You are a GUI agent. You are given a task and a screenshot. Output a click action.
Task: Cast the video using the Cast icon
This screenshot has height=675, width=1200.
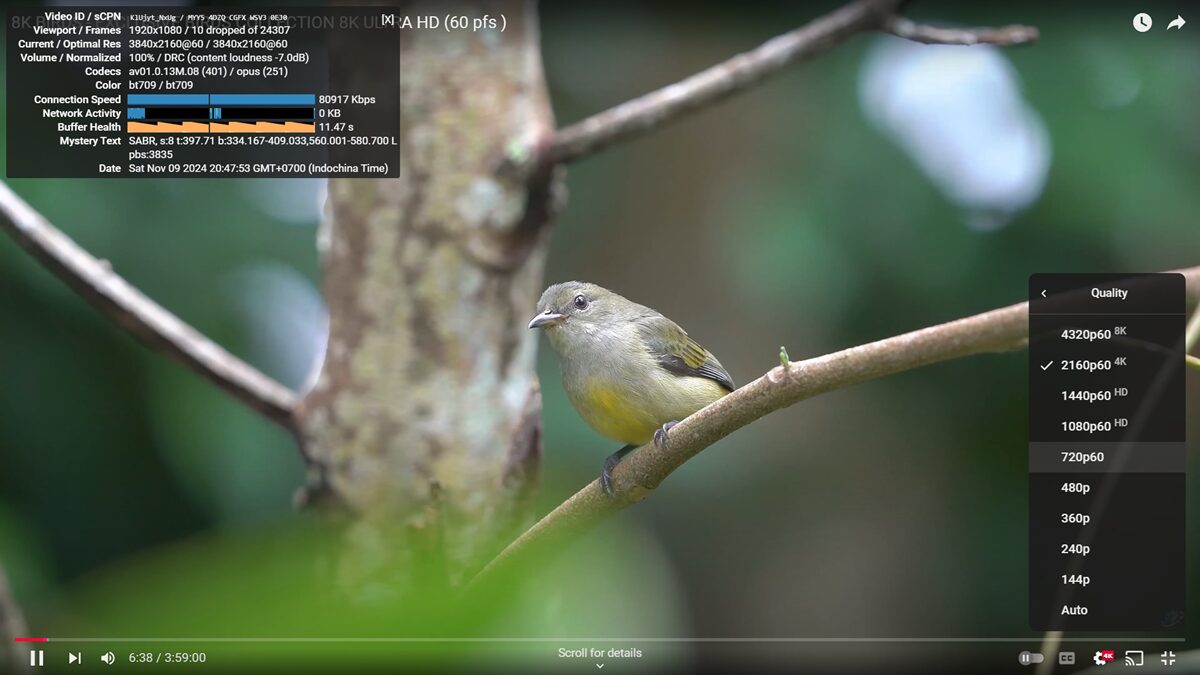[1134, 658]
